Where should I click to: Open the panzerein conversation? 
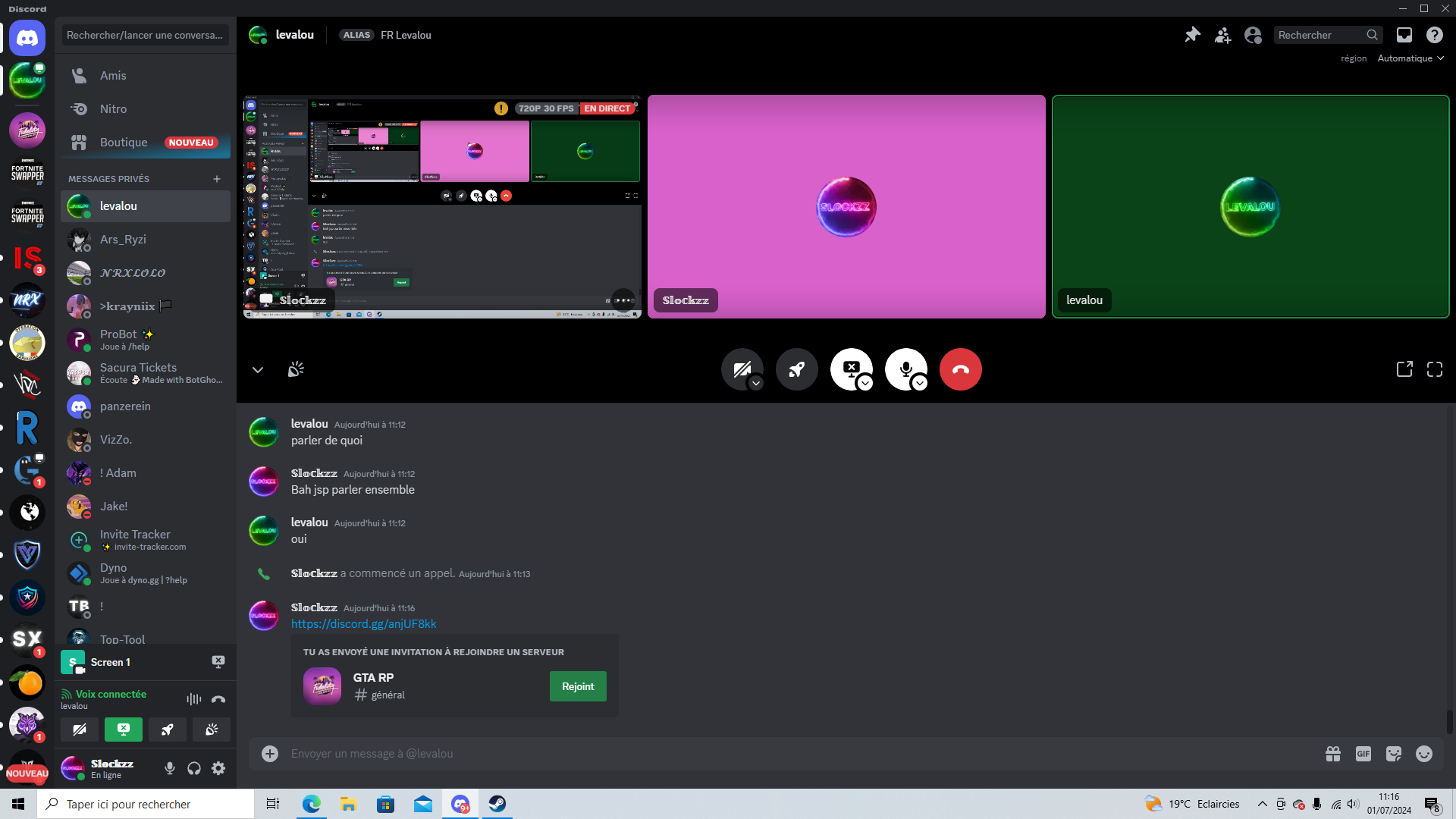[x=146, y=406]
